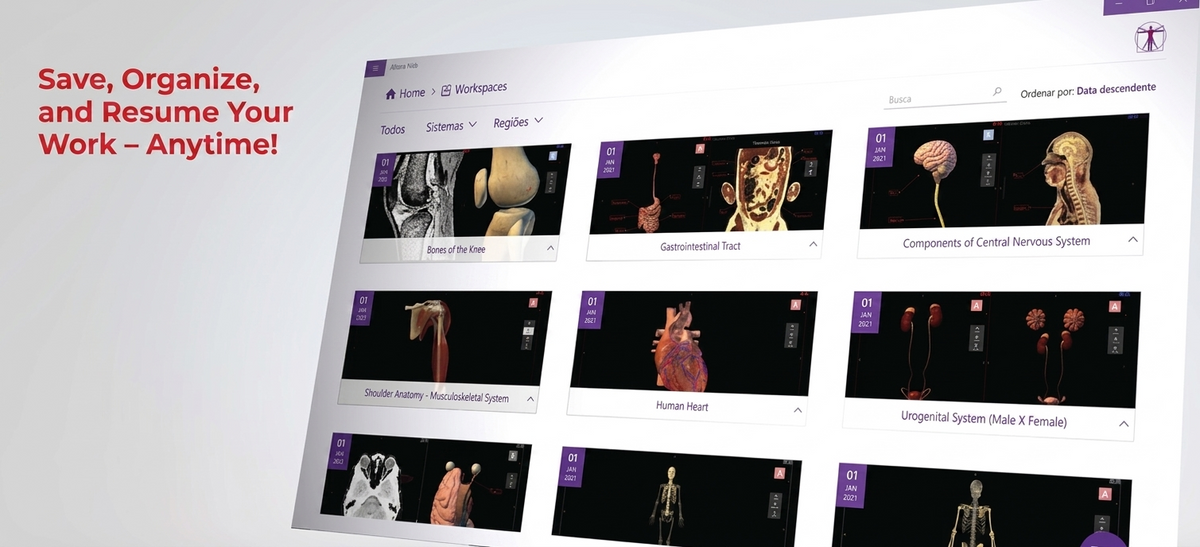This screenshot has width=1200, height=547.
Task: Expand the Components of Central Nervous System chevron
Action: 1132,240
